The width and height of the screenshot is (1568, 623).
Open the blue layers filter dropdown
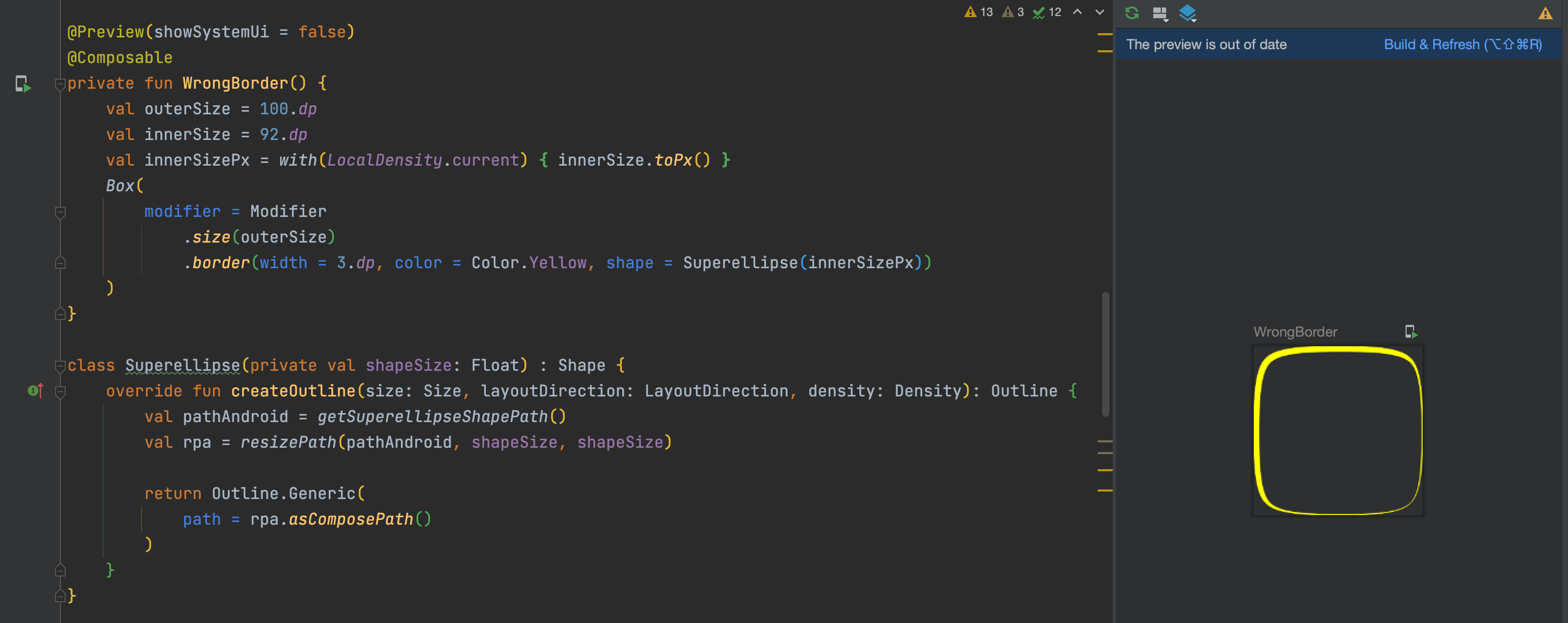[x=1187, y=13]
